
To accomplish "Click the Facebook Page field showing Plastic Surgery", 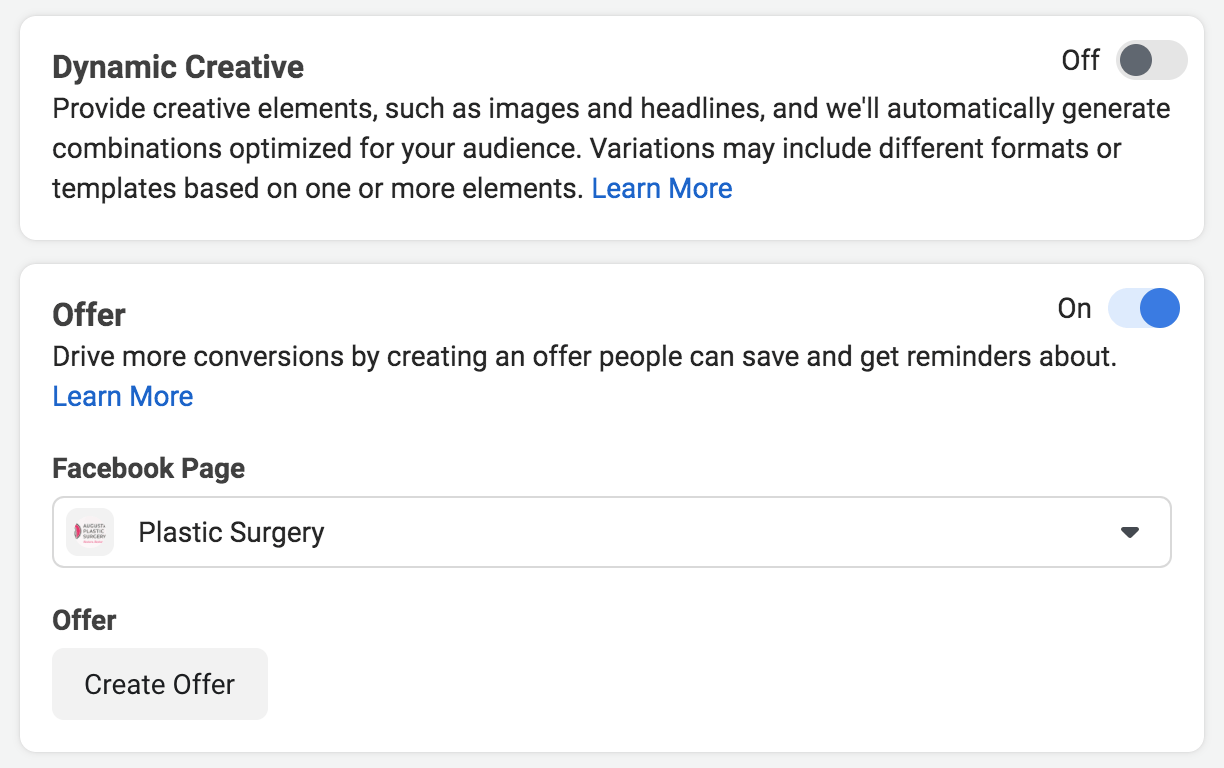I will 611,532.
